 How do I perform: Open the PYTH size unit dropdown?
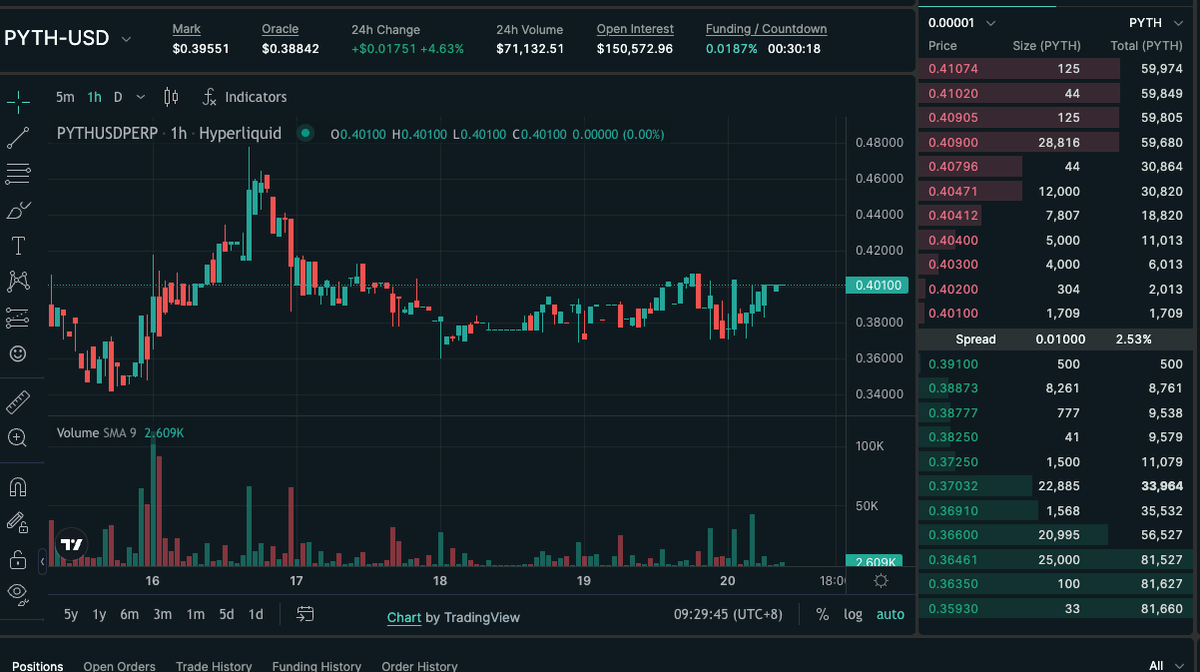point(1156,22)
